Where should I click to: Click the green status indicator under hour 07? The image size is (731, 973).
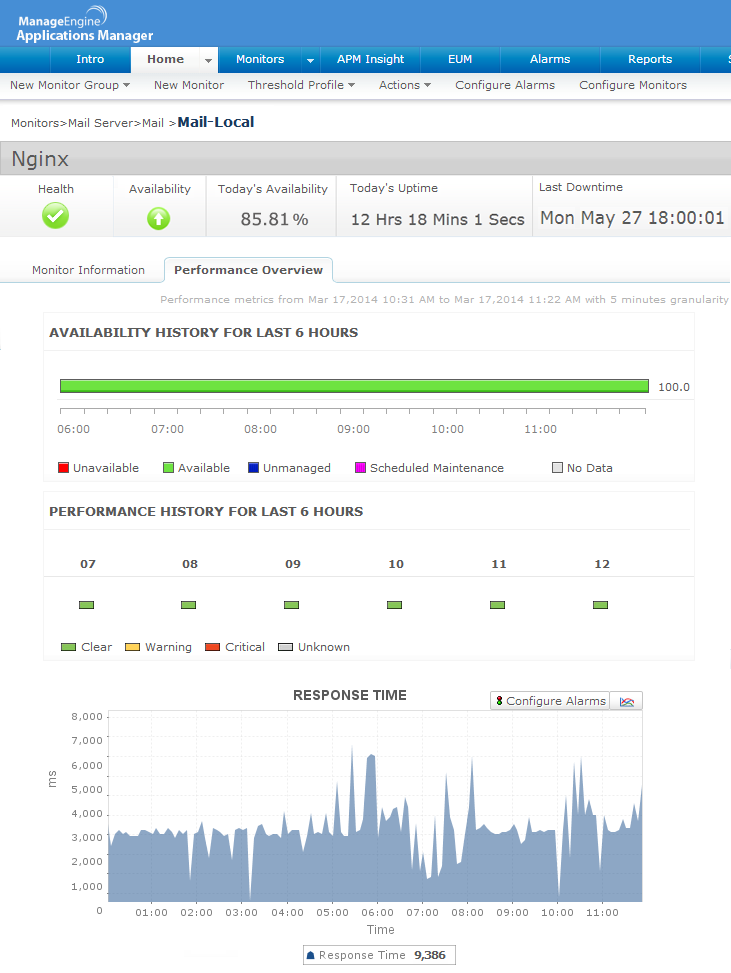click(x=86, y=605)
